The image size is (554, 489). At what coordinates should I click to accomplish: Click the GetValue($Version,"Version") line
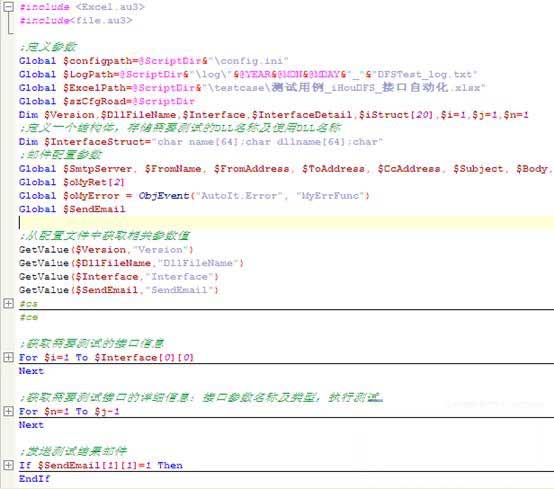[106, 250]
